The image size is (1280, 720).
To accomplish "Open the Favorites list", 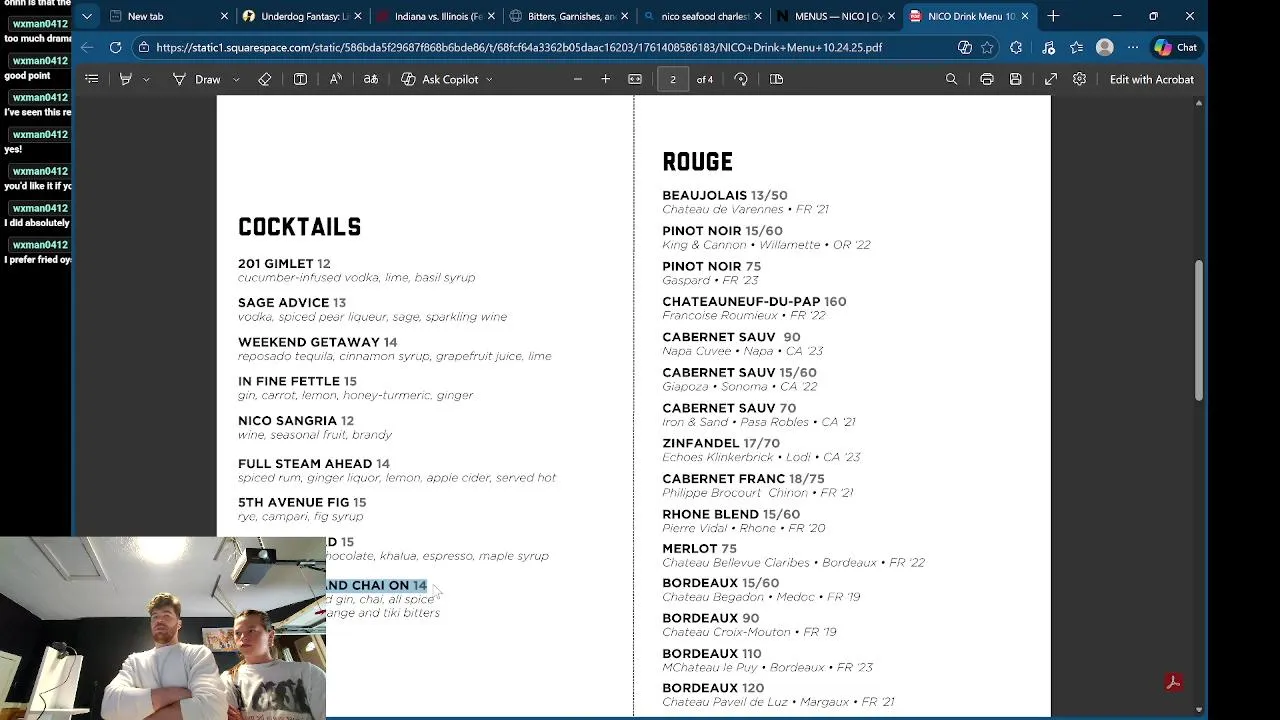I will pos(1076,47).
